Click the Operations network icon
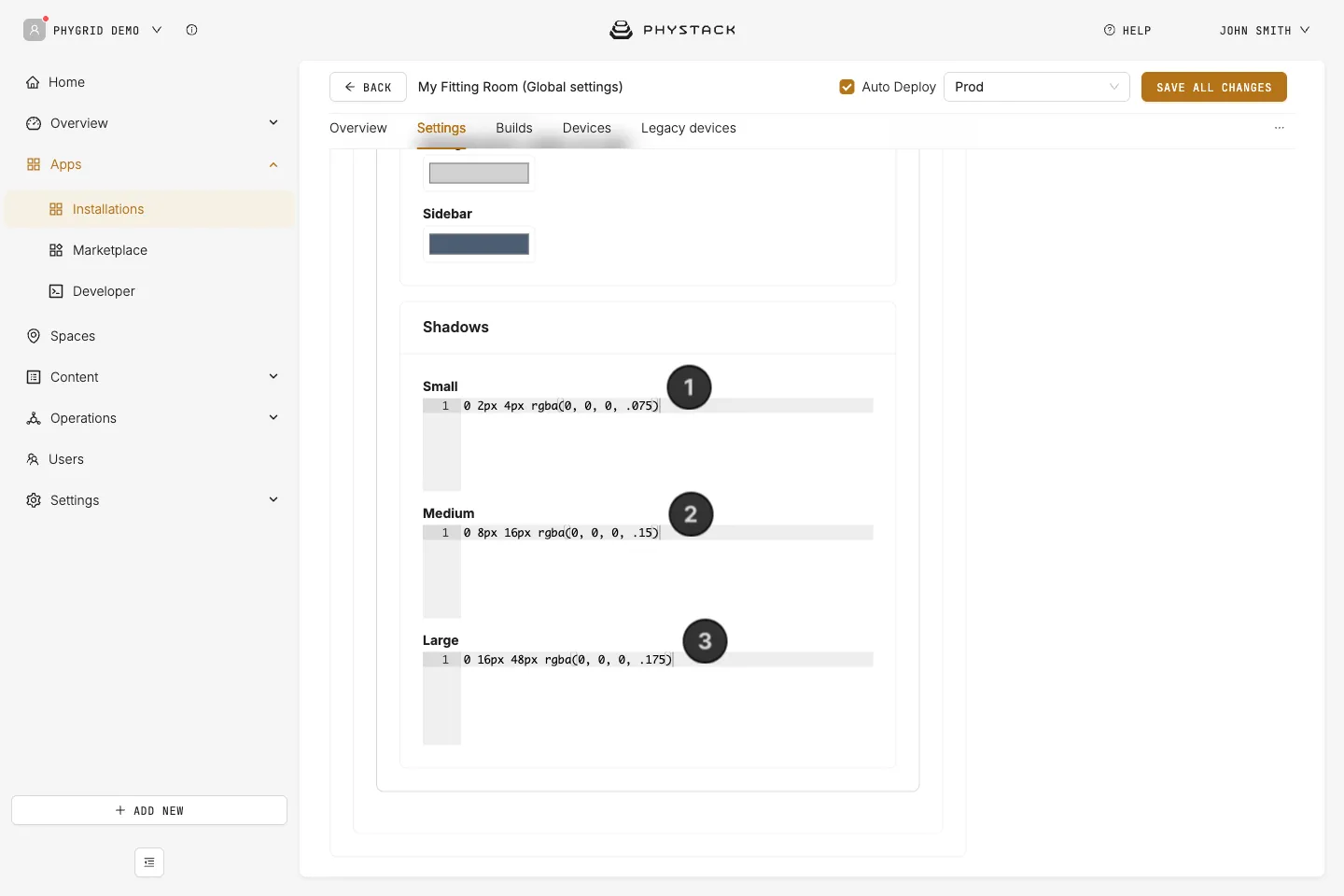Viewport: 1344px width, 896px height. pyautogui.click(x=34, y=418)
